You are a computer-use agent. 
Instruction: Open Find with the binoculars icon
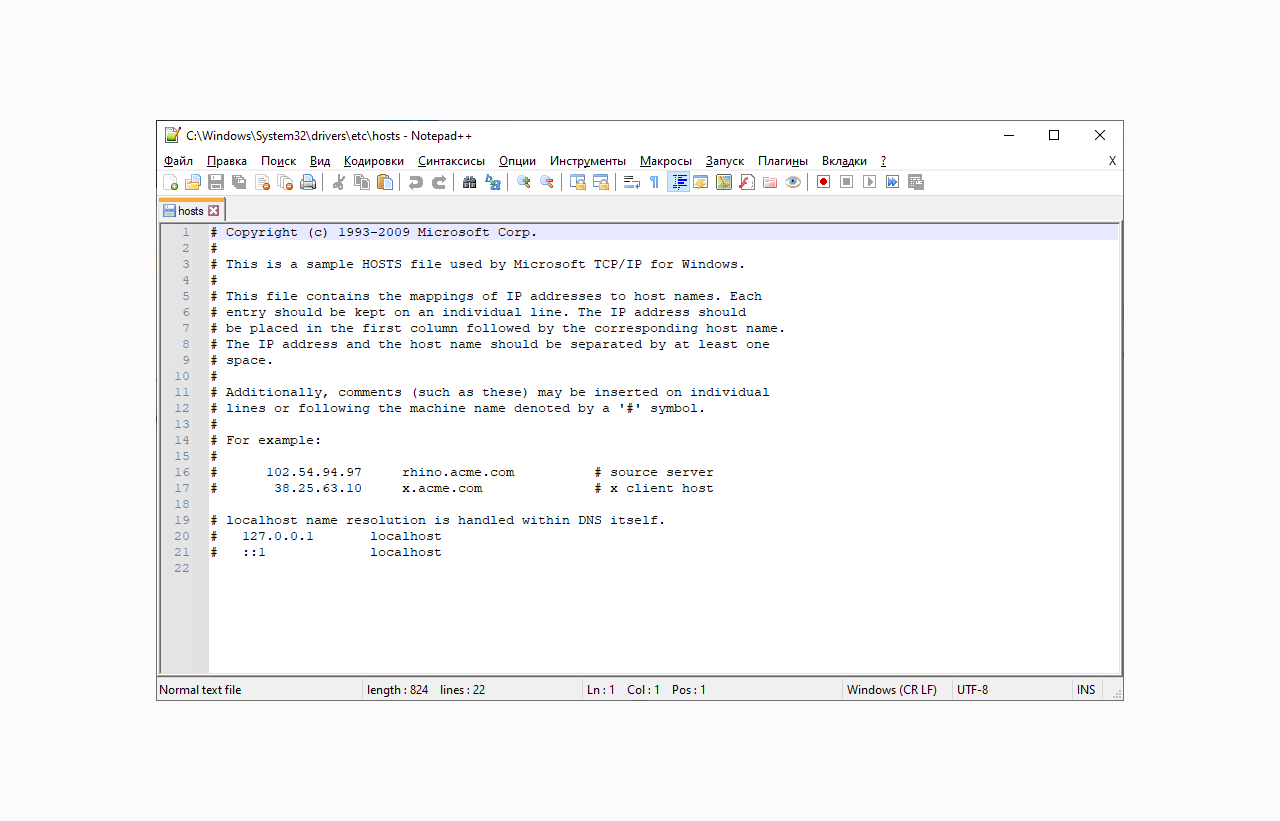point(470,182)
